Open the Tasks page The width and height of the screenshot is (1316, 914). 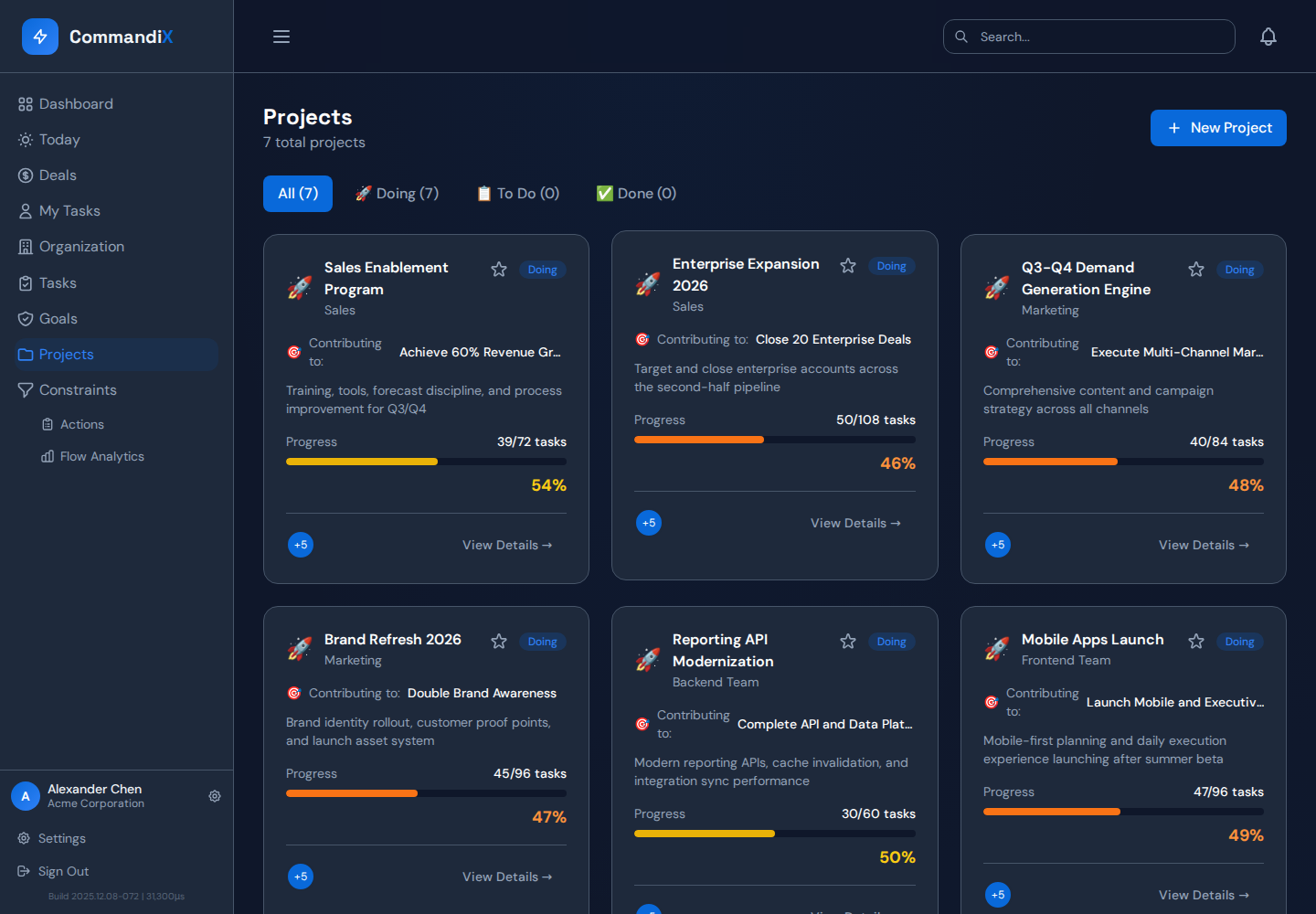click(117, 283)
